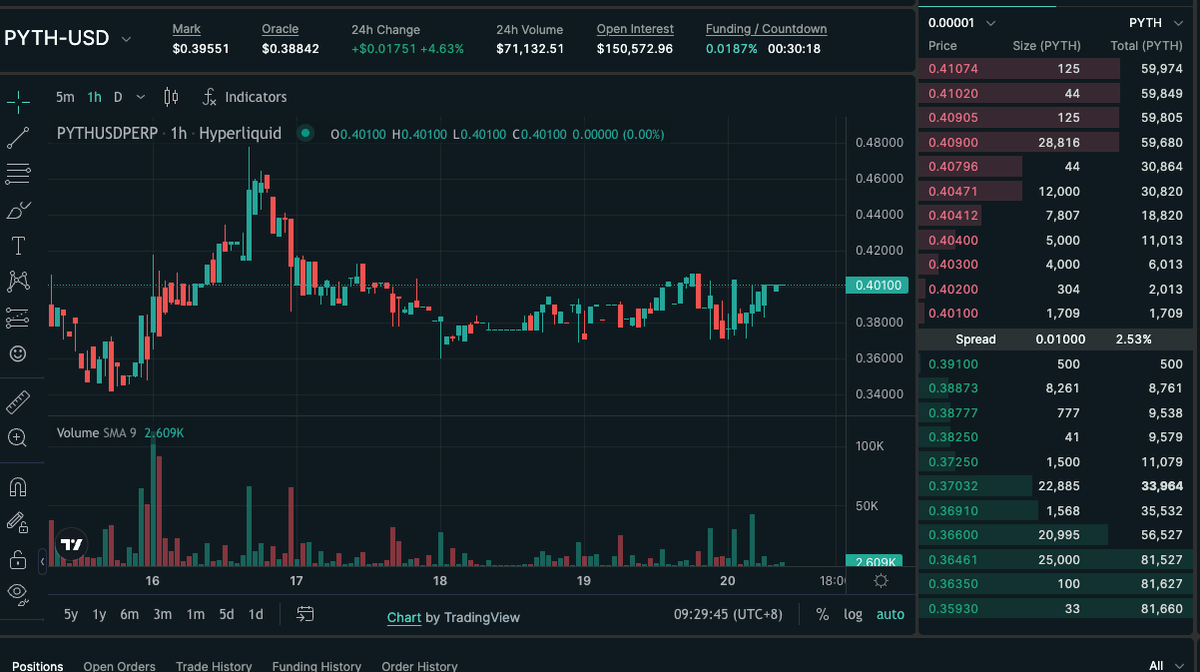Click the green market status dot

(306, 133)
